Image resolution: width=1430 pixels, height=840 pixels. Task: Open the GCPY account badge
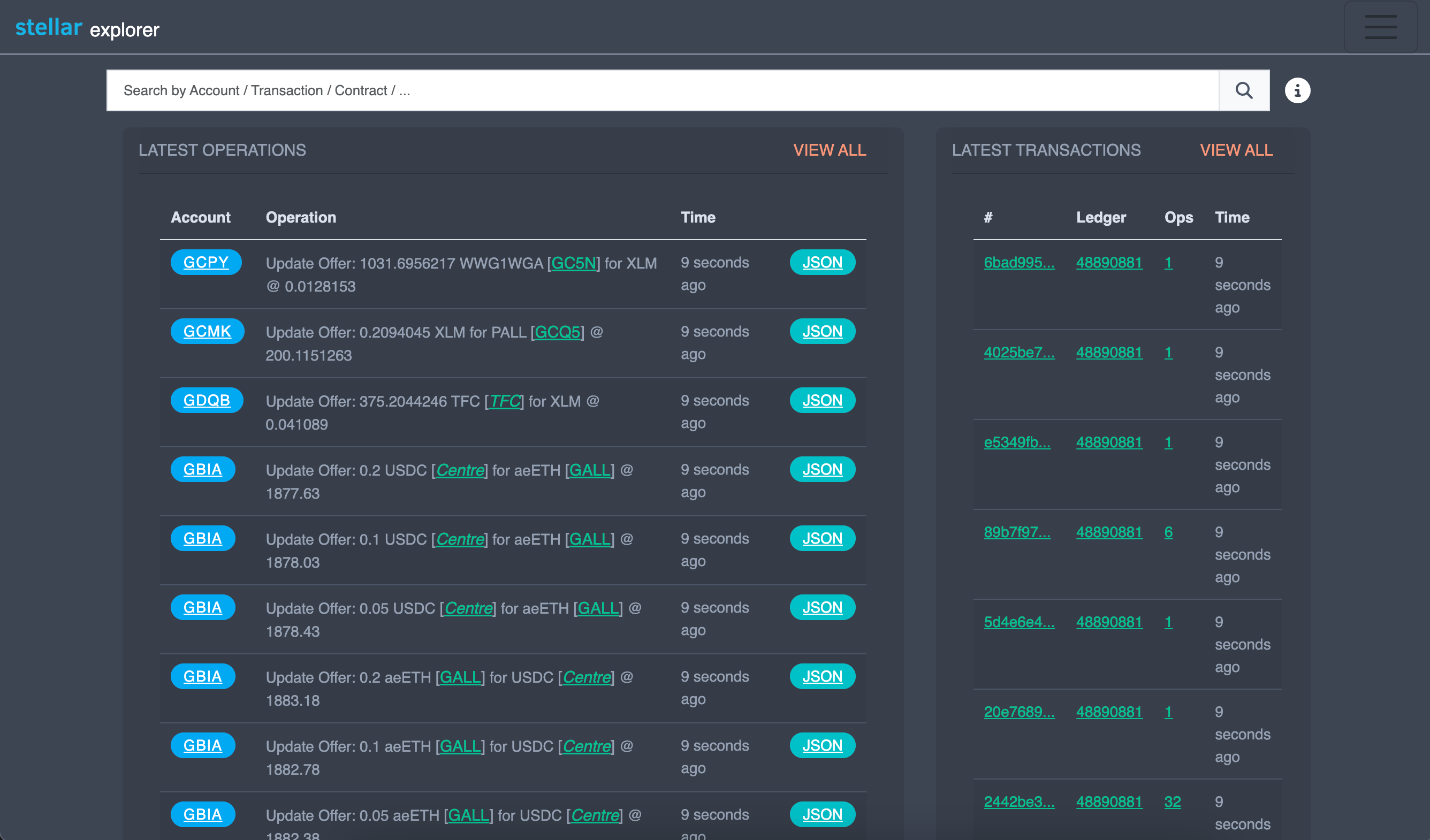206,263
